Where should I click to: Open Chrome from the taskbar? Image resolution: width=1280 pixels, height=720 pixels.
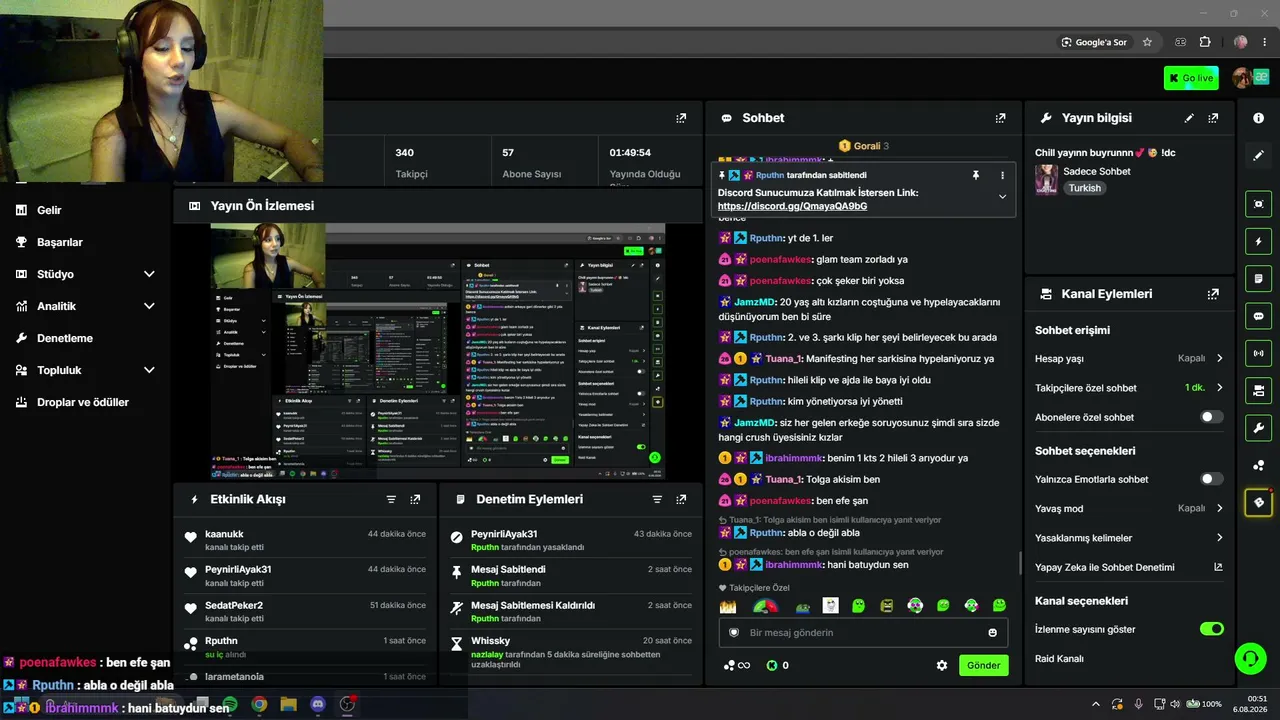point(259,704)
